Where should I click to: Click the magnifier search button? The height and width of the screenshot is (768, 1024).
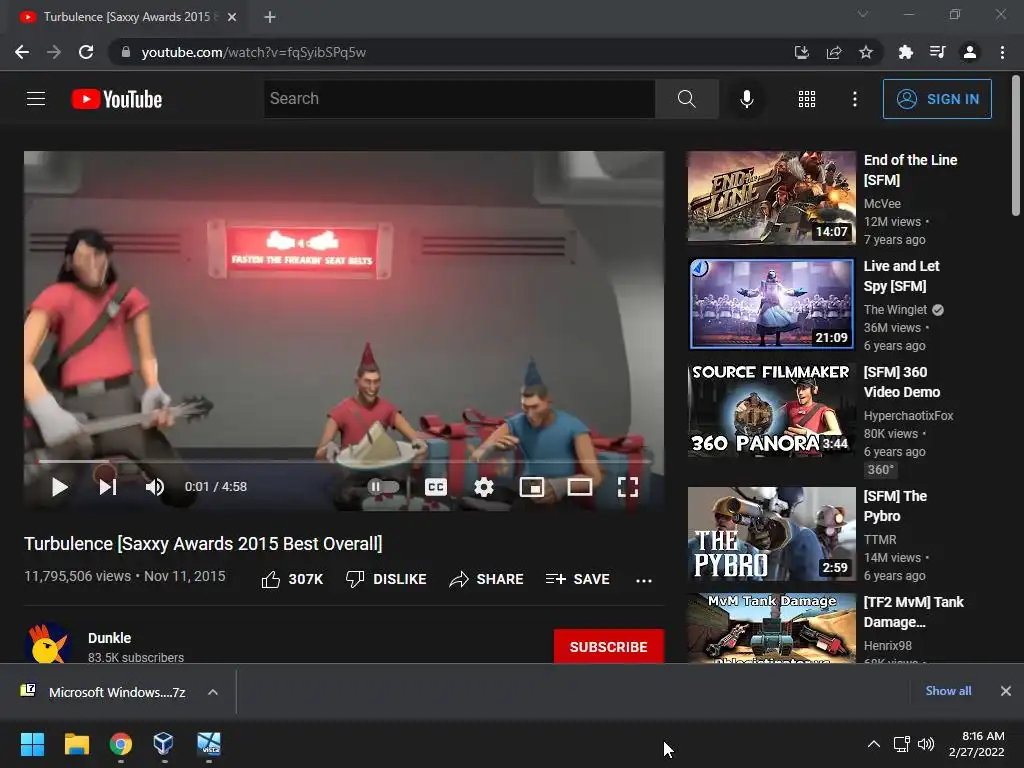click(x=686, y=99)
